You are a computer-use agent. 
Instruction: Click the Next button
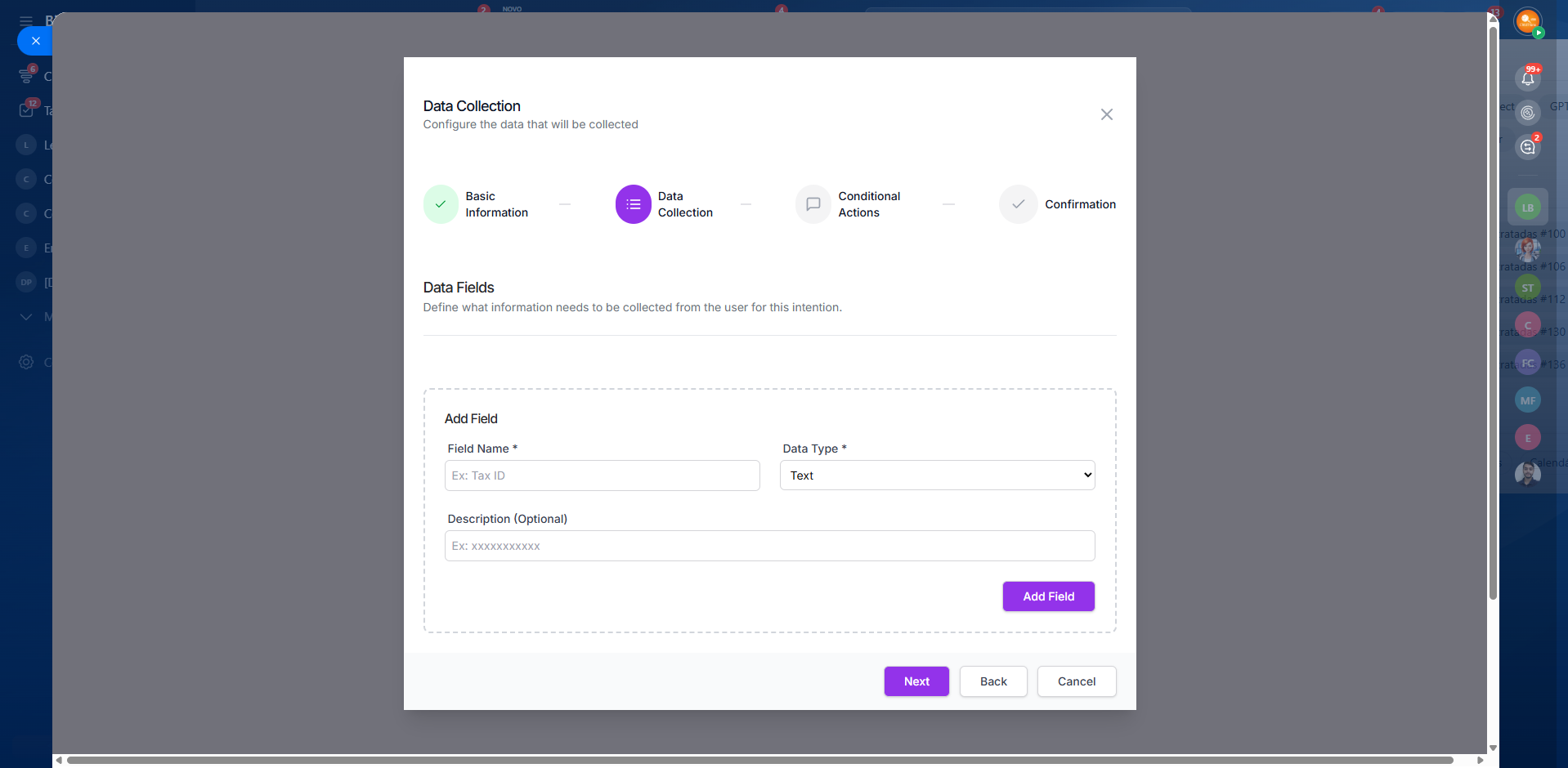coord(916,681)
